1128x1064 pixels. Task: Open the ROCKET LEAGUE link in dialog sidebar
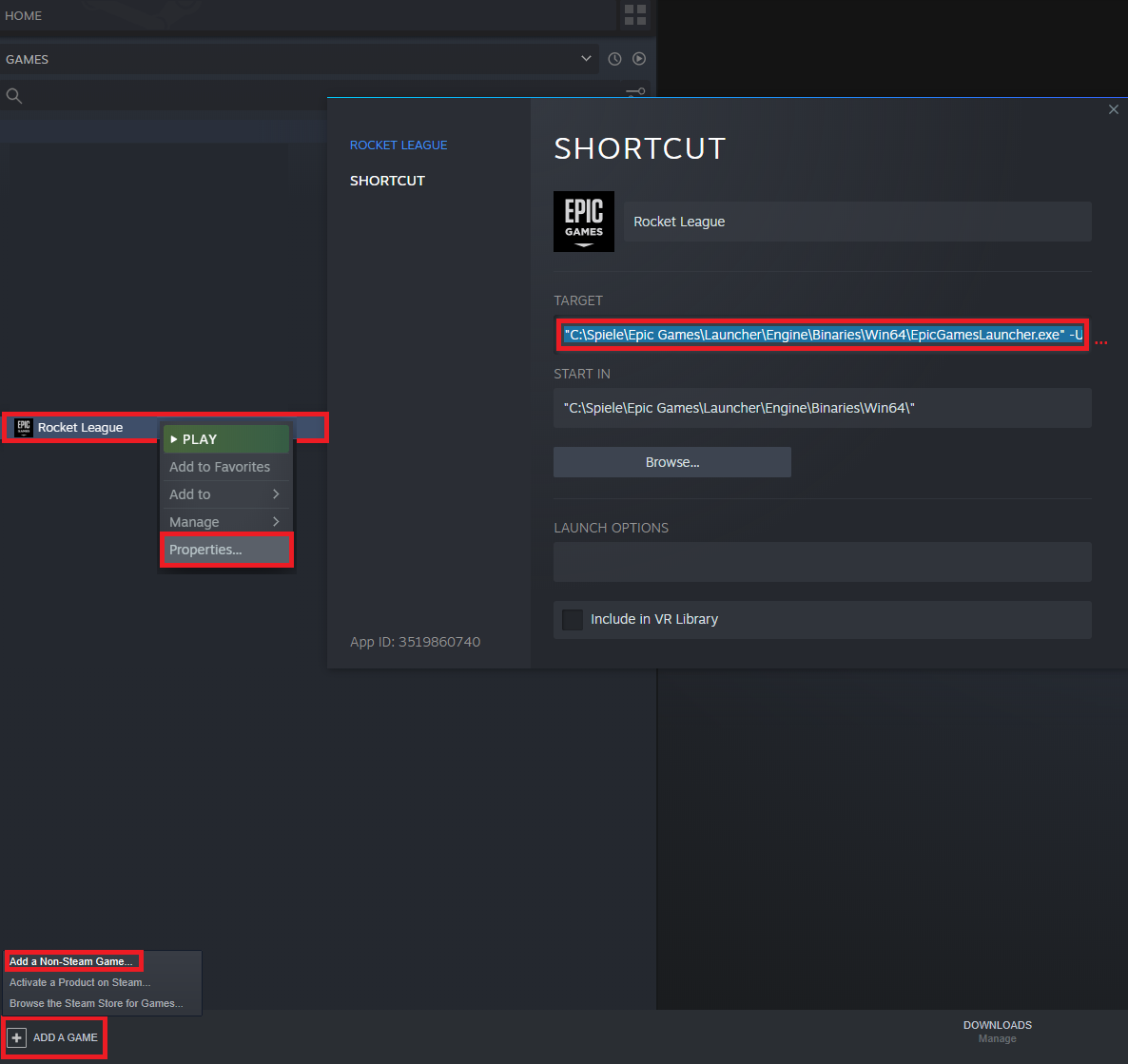pos(398,145)
